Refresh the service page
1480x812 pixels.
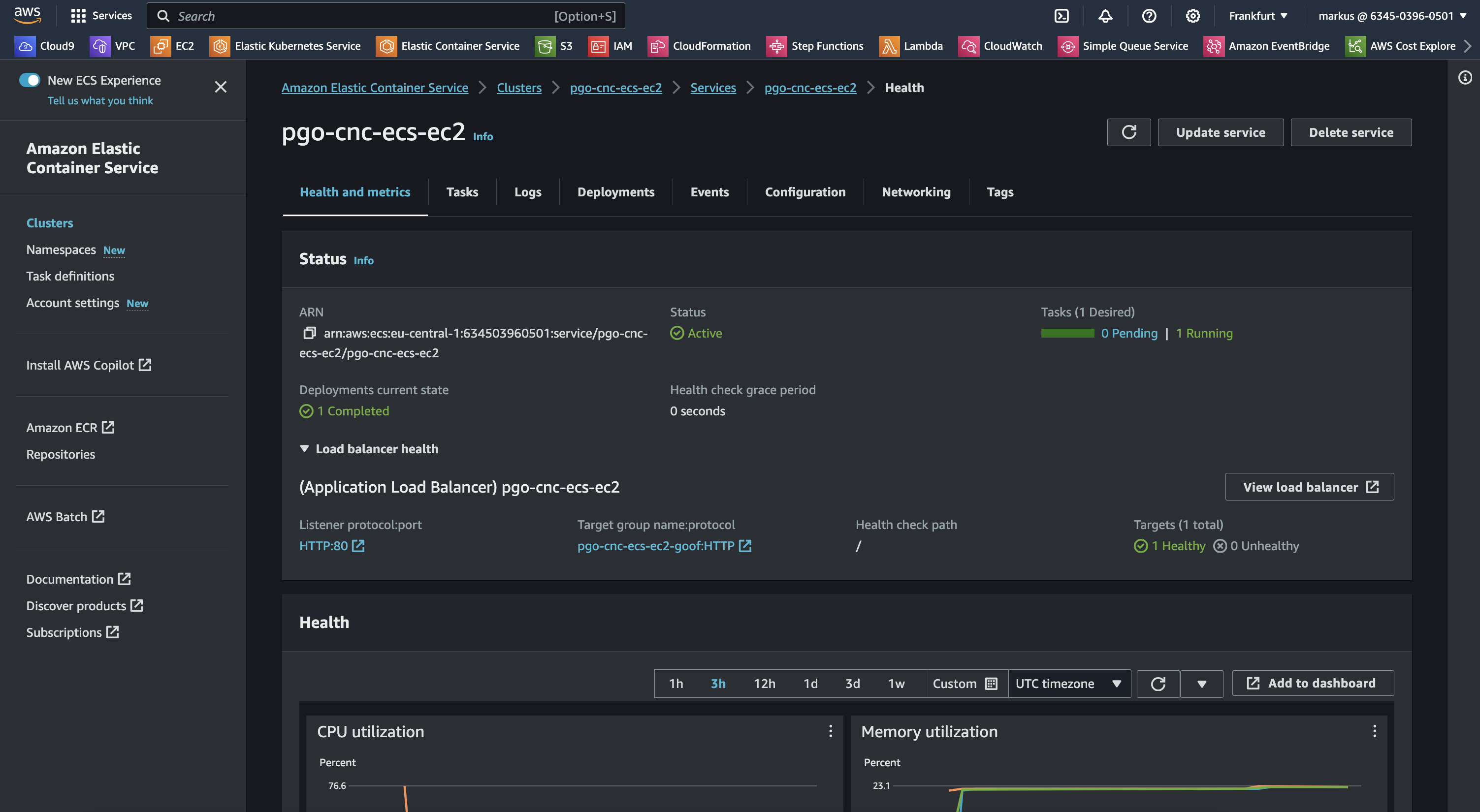(x=1128, y=133)
